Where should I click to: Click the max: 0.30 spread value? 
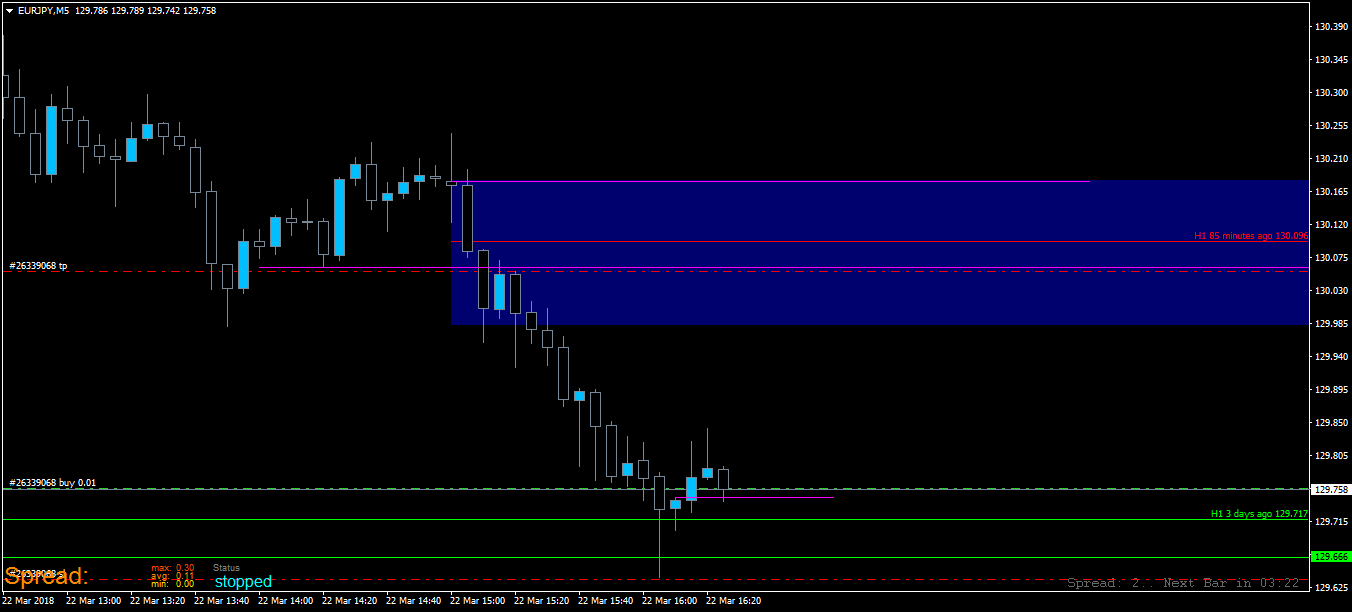point(173,567)
